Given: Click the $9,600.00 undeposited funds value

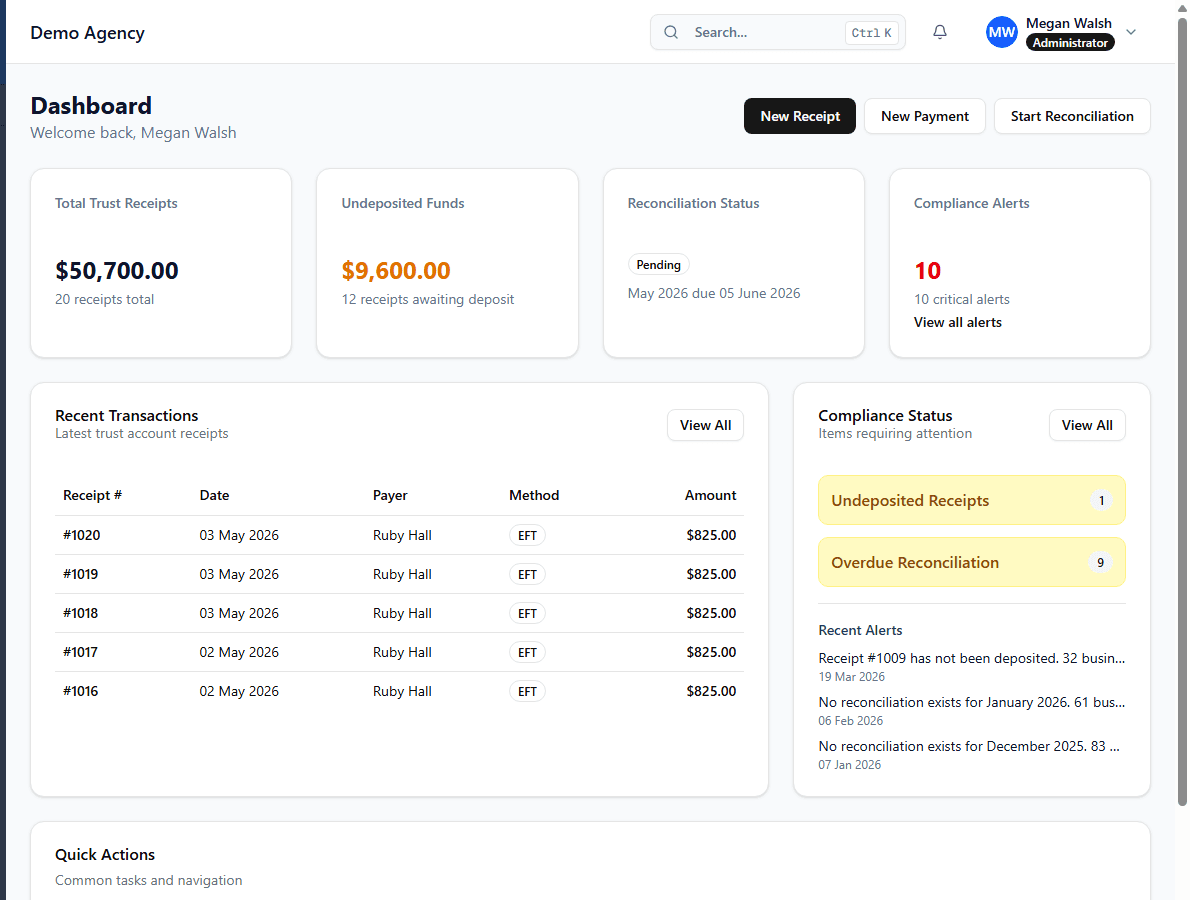Looking at the screenshot, I should point(395,270).
